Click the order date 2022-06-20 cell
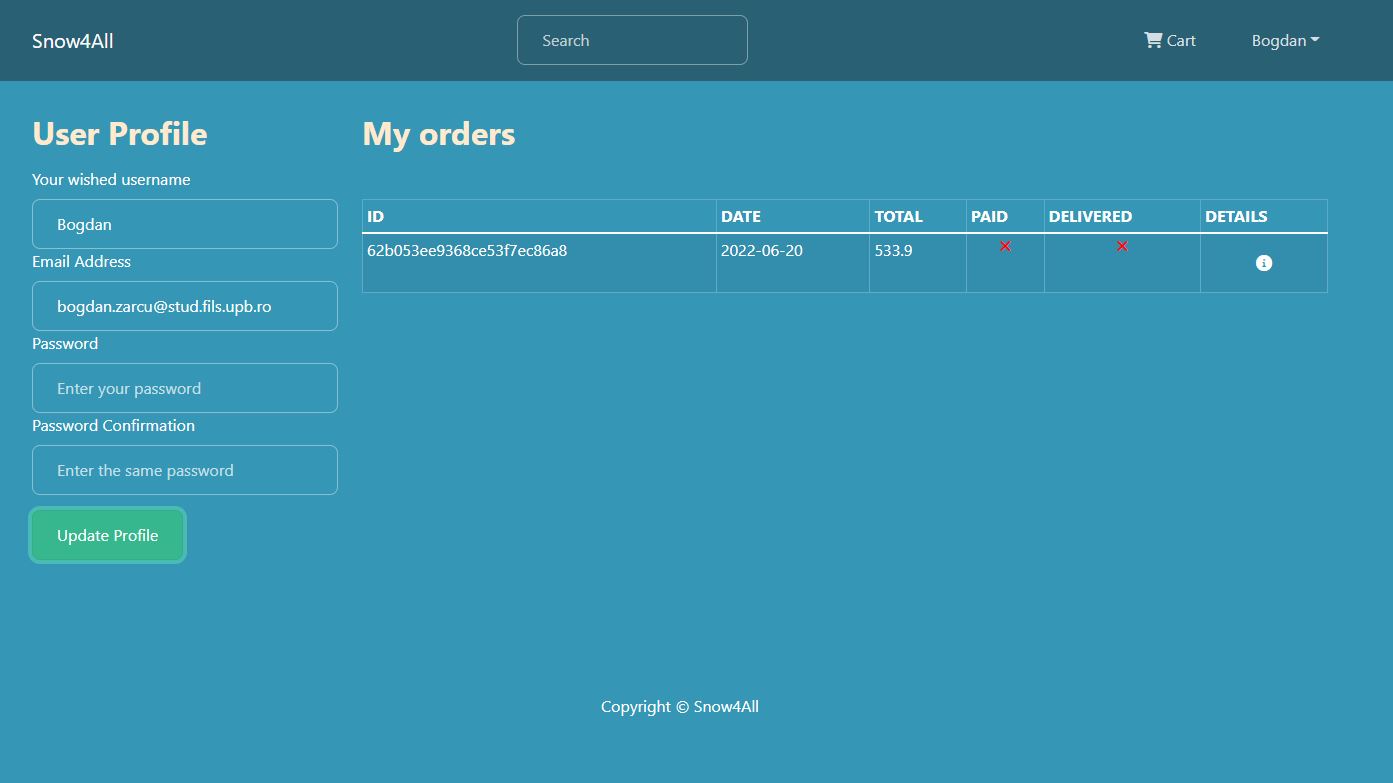This screenshot has width=1393, height=783. tap(762, 250)
